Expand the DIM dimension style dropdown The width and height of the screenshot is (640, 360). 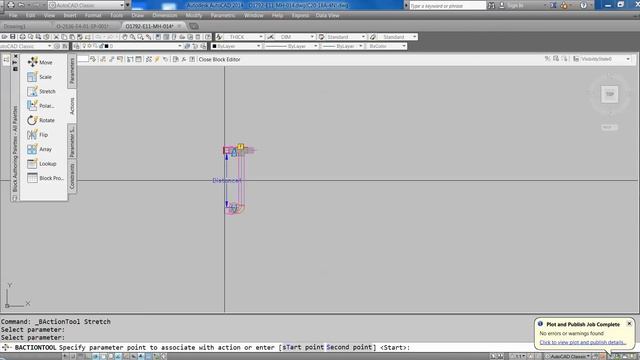[312, 37]
